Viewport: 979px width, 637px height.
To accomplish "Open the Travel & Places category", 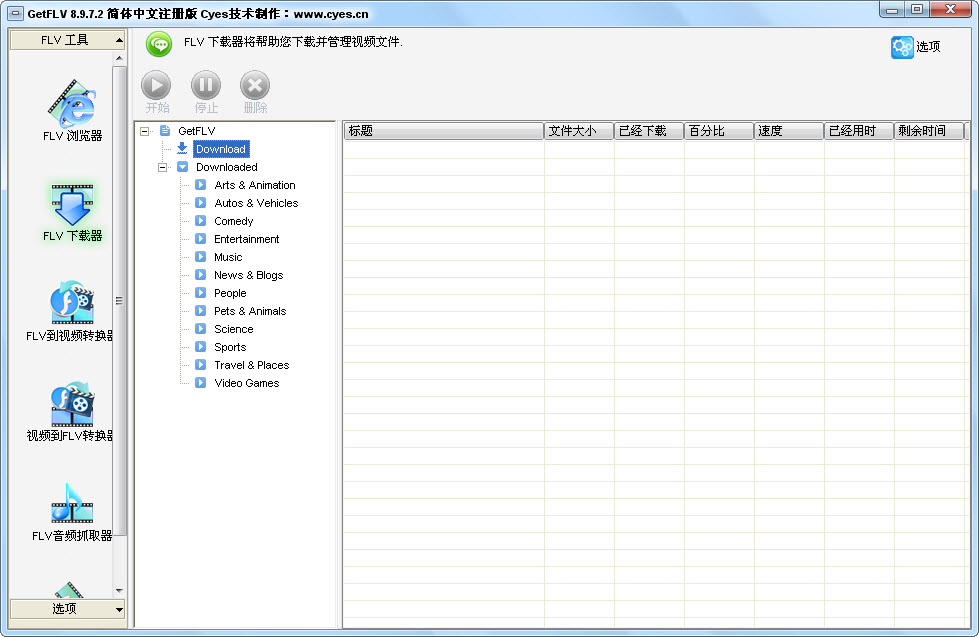I will click(x=252, y=365).
